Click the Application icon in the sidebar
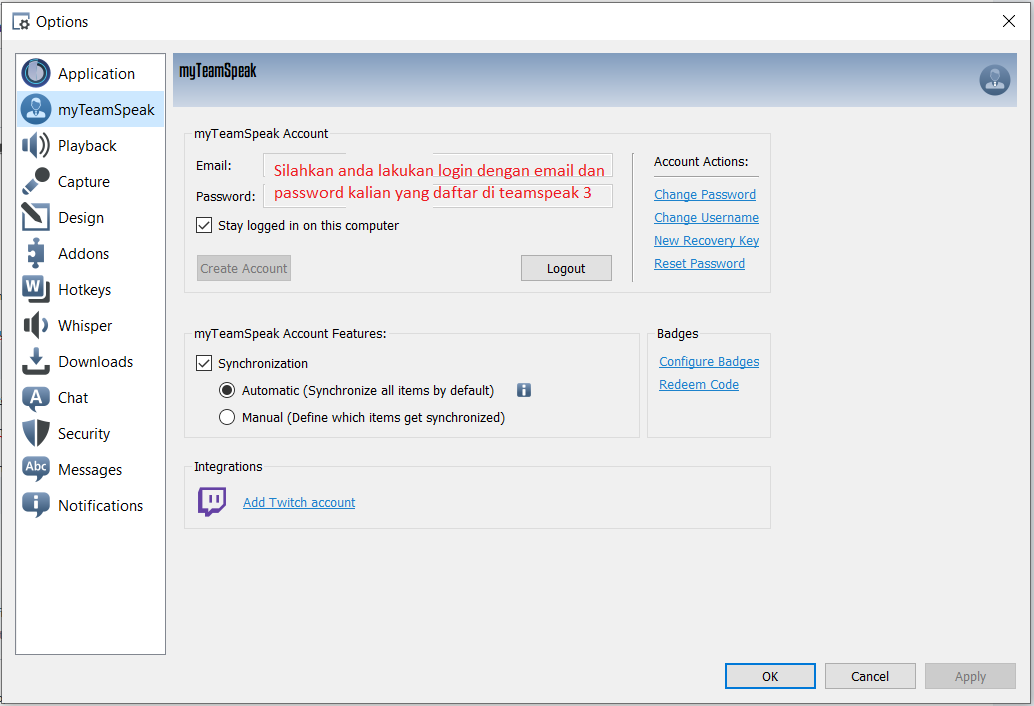Image resolution: width=1034 pixels, height=706 pixels. (36, 73)
